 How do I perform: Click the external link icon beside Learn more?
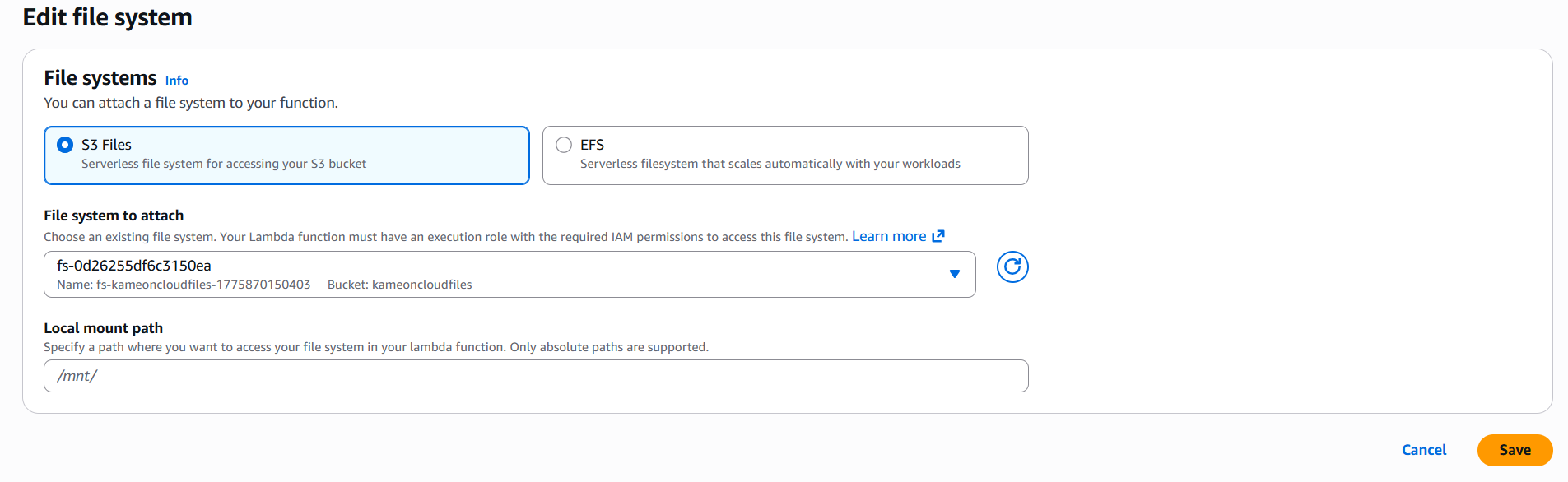938,236
